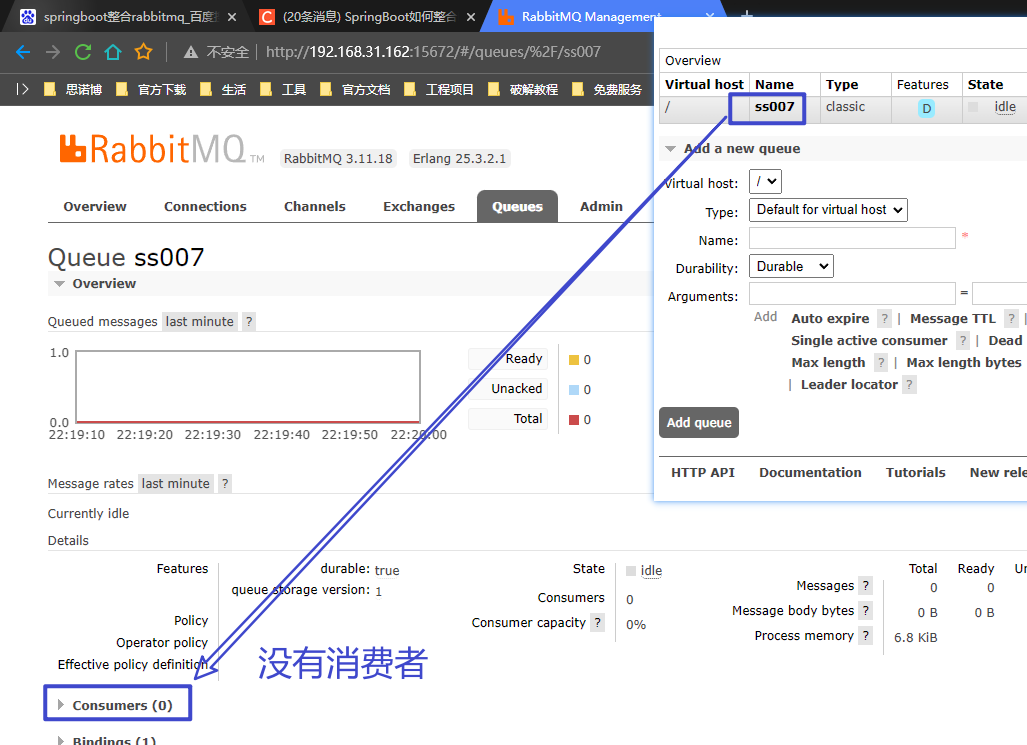Open the ss007 queue link
Screen dimensions: 1027x745
(775, 107)
